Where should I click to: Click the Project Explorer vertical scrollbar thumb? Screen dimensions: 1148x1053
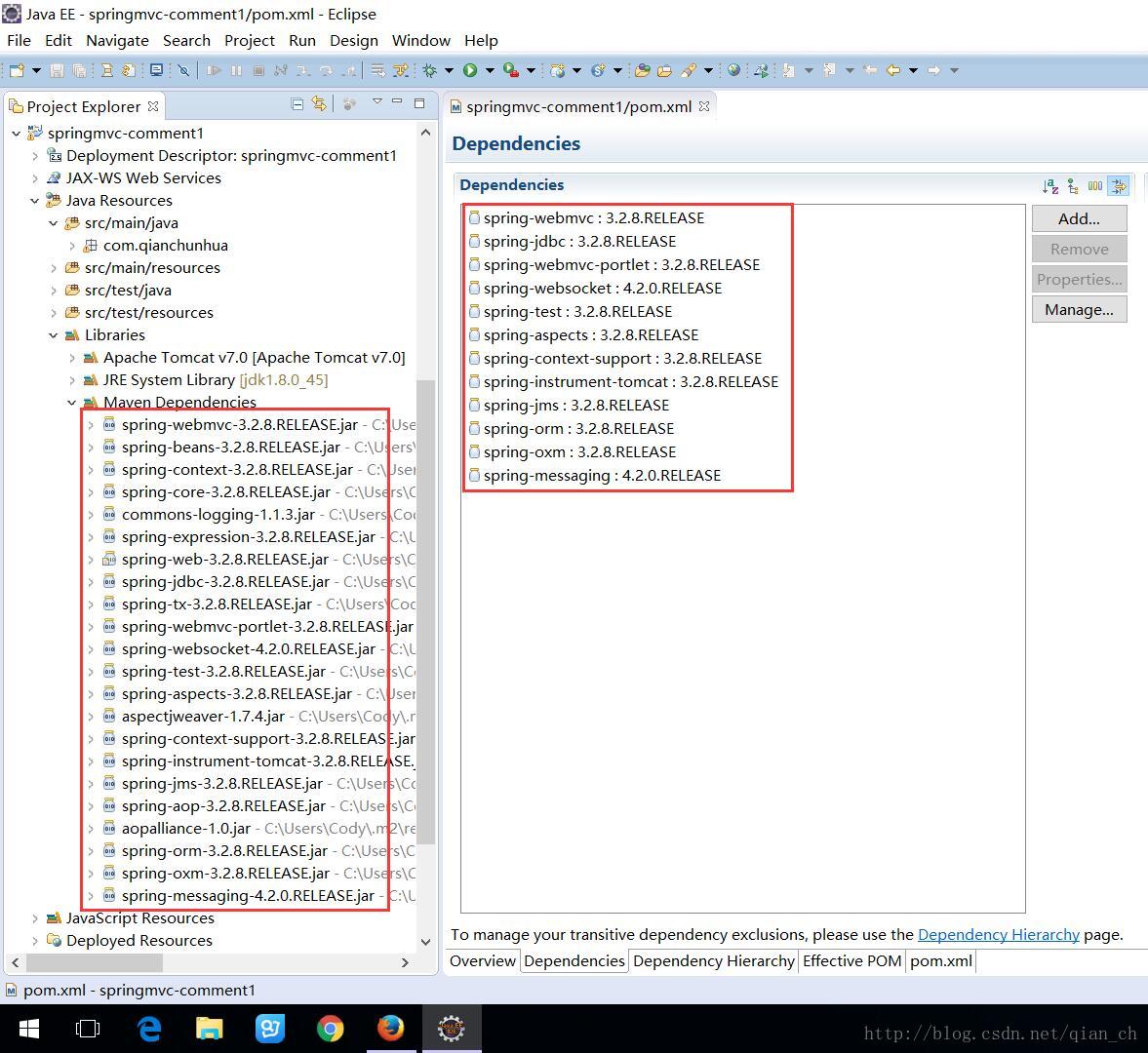[x=425, y=611]
